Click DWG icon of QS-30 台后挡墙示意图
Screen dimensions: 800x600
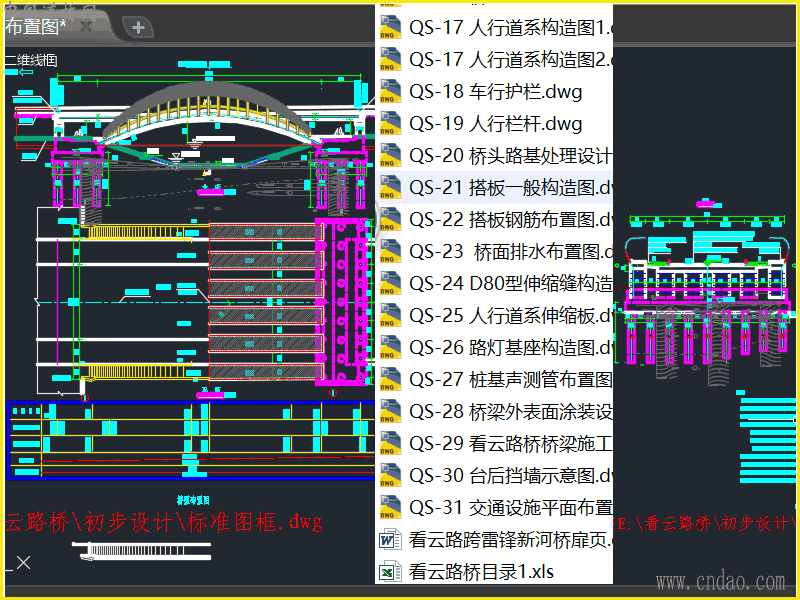point(390,476)
